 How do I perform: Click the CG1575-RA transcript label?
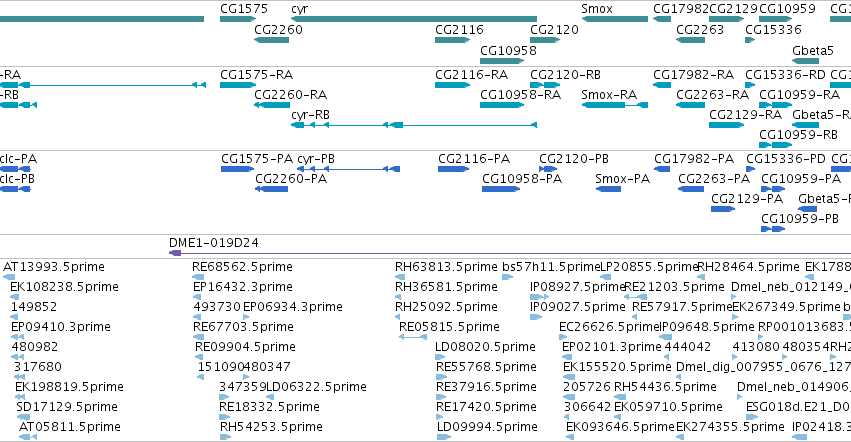(x=256, y=74)
